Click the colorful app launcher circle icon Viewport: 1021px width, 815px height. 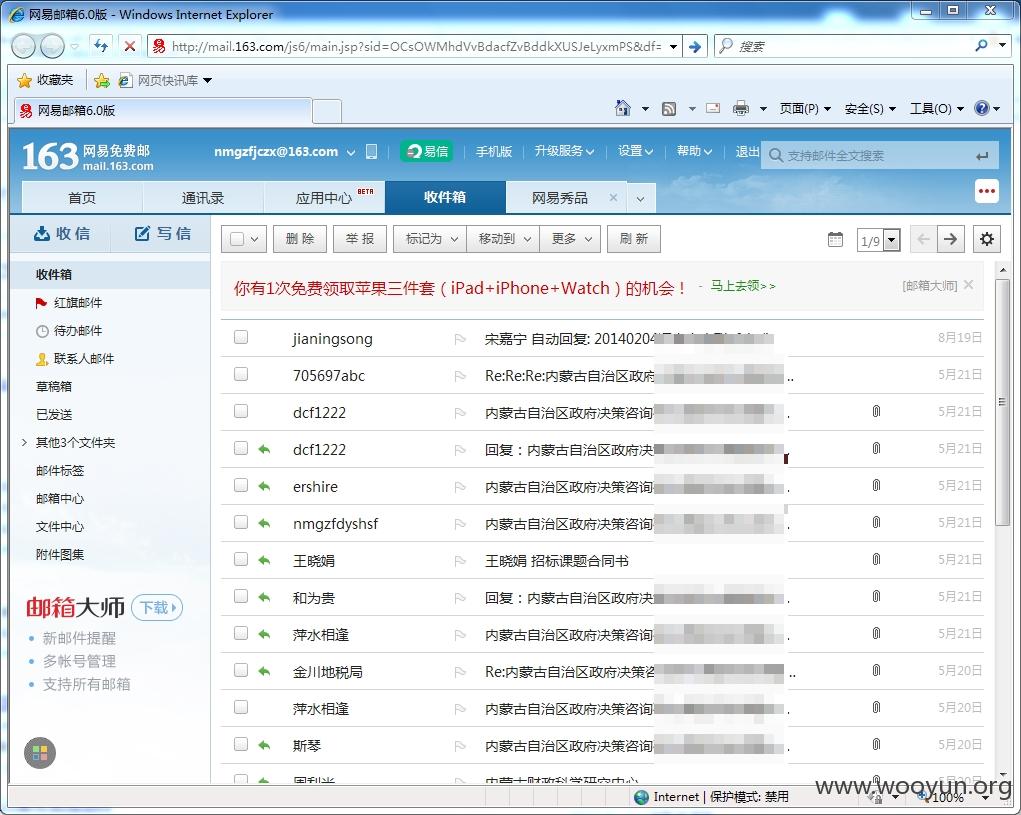click(40, 753)
